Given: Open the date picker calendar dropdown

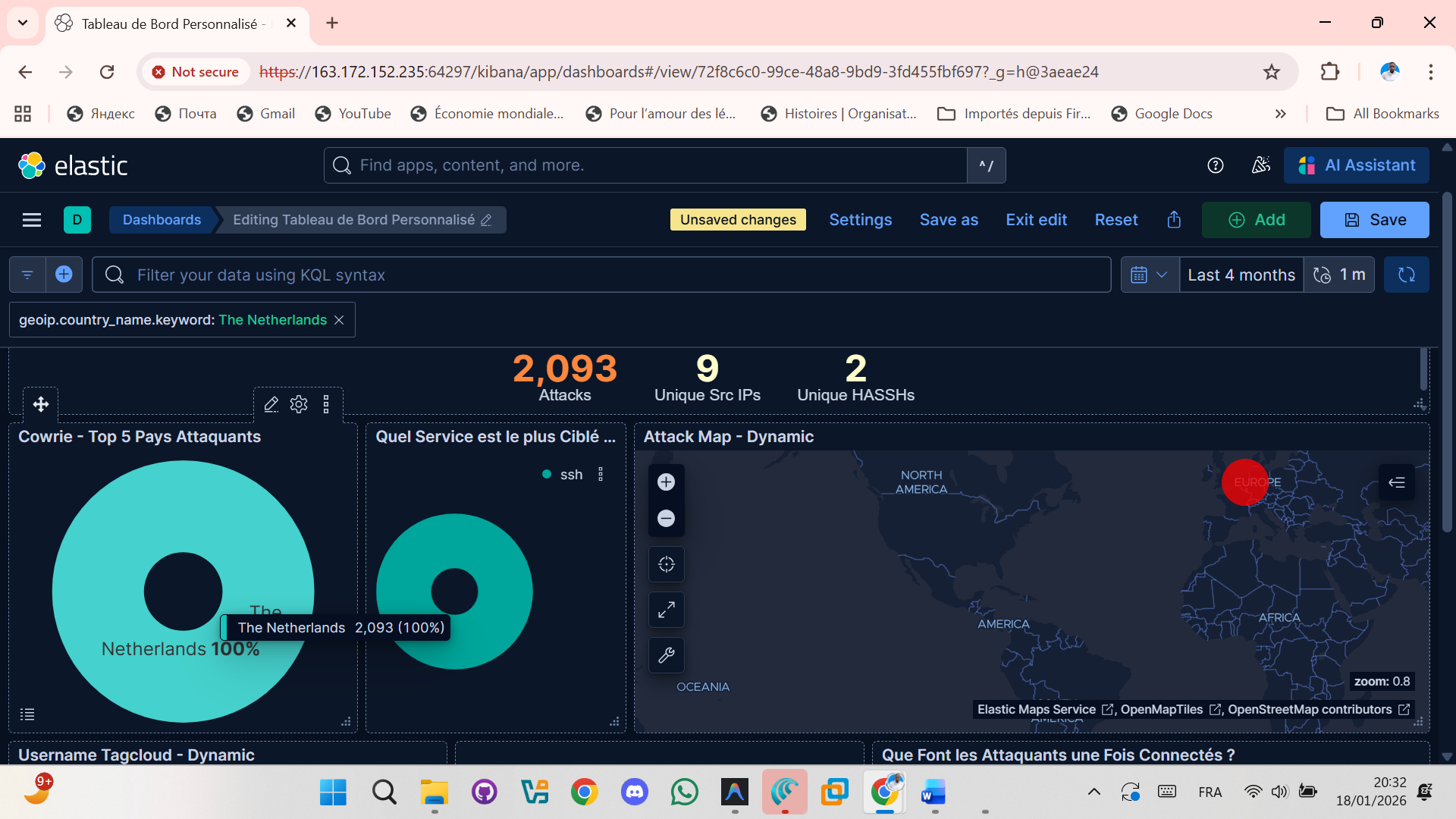Looking at the screenshot, I should [x=1149, y=275].
